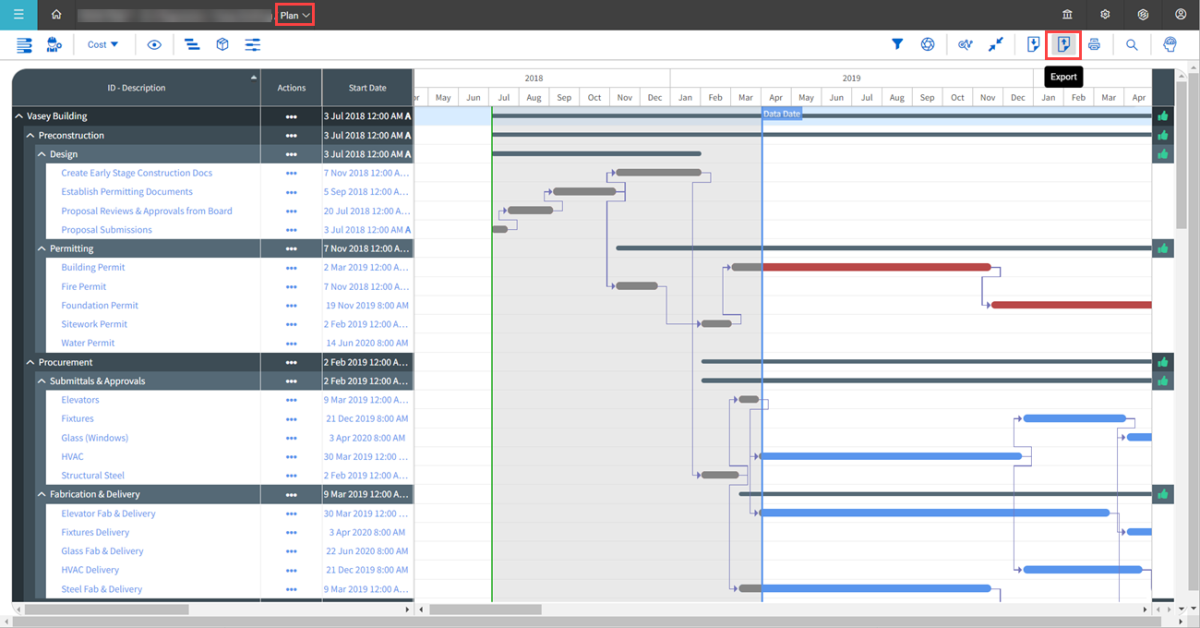
Task: Click the Gantt bars settings icon
Action: [x=191, y=45]
